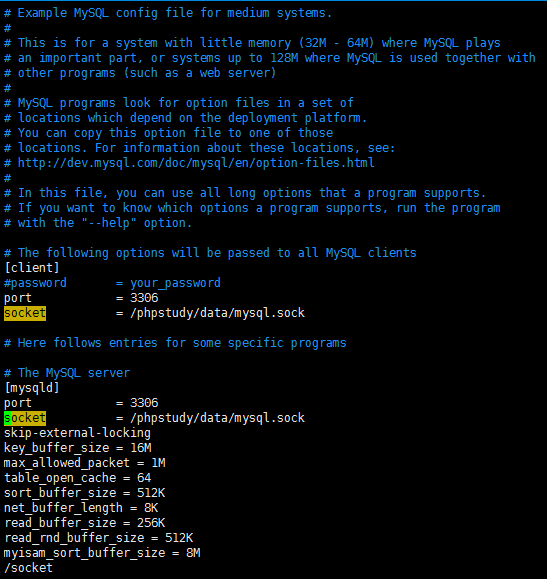Click the mysqld socket path /phpstudy/data/mysql.sock

(218, 418)
